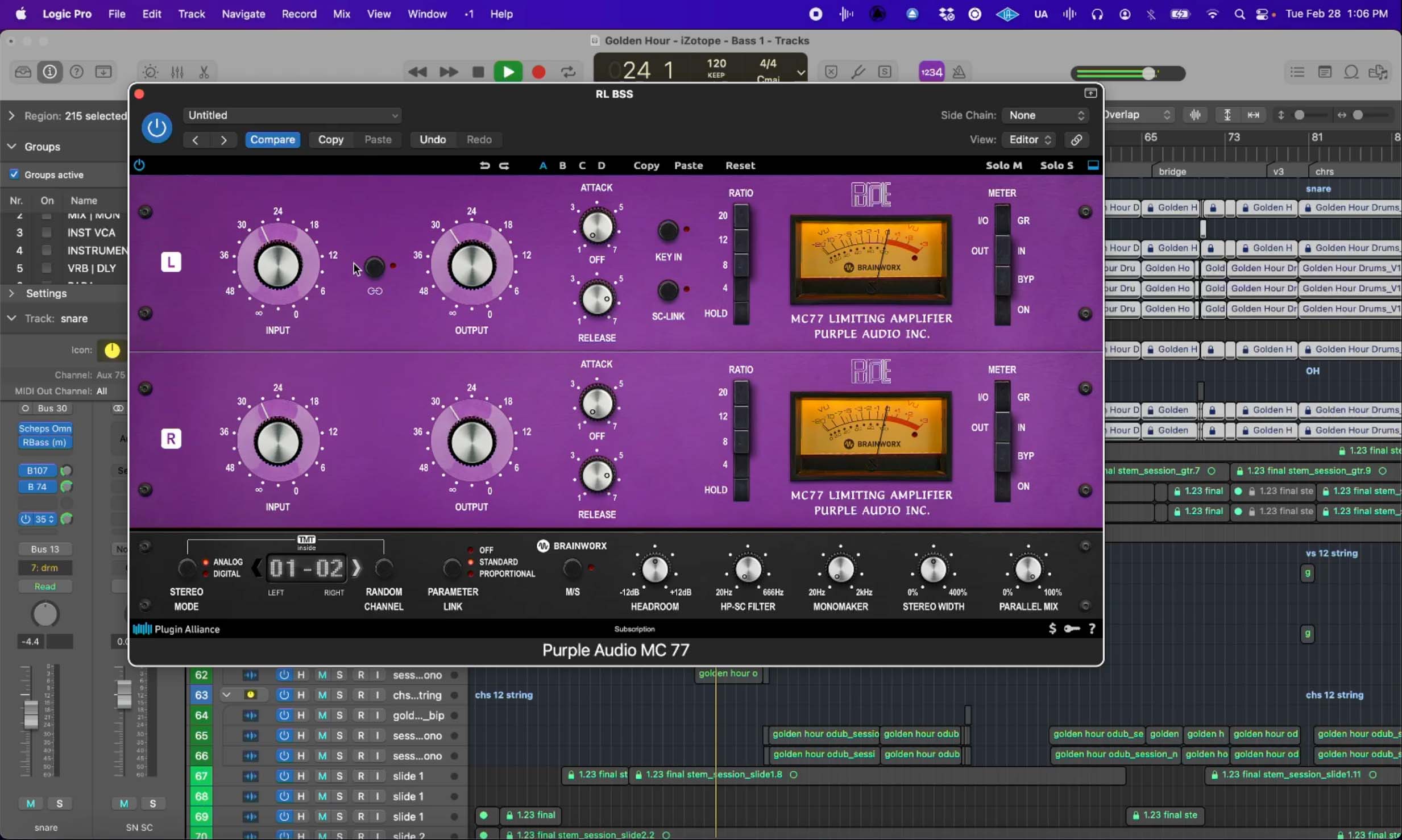Viewport: 1402px width, 840px height.
Task: Collapse the Groups section
Action: point(11,147)
